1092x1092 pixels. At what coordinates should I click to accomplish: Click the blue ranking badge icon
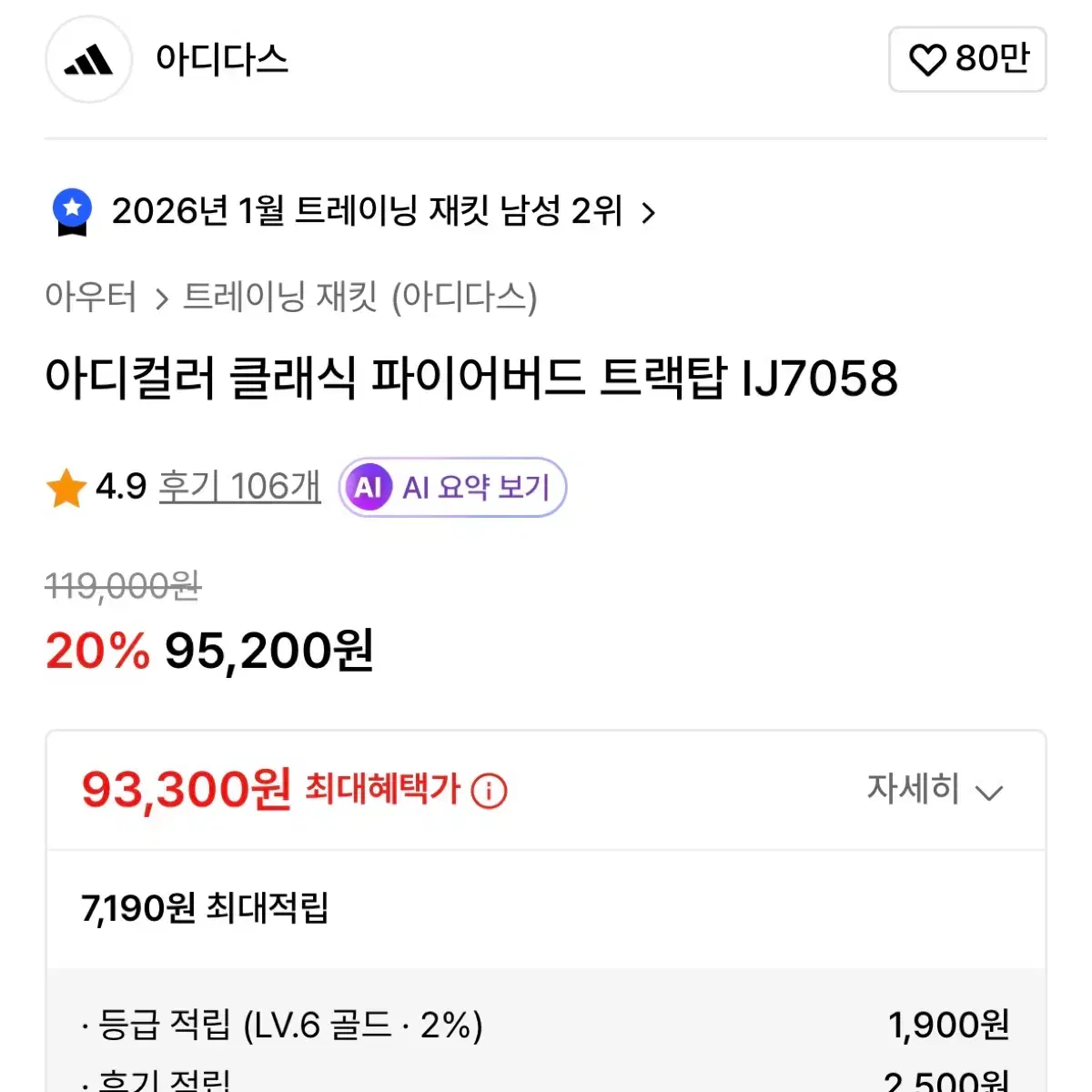pyautogui.click(x=72, y=211)
